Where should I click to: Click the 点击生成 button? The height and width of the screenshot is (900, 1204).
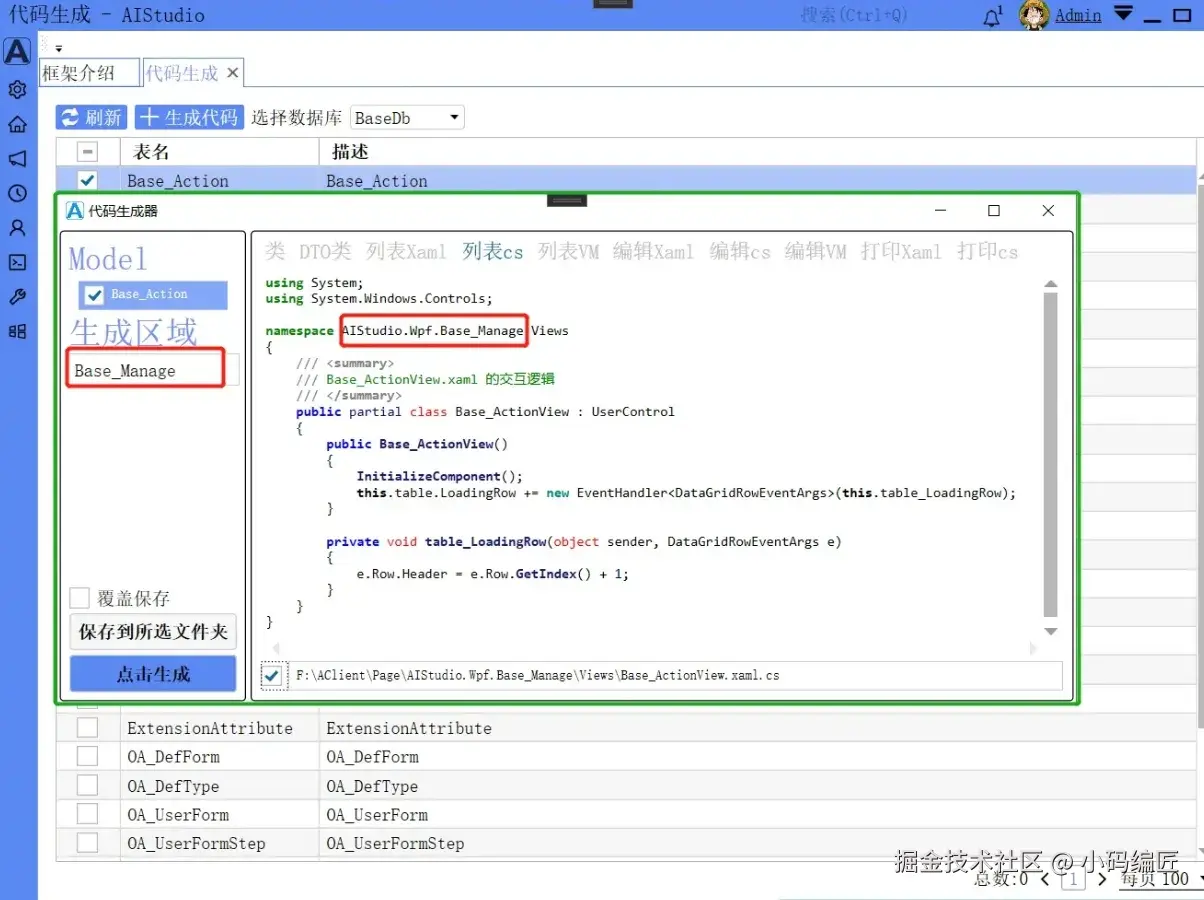click(x=153, y=674)
